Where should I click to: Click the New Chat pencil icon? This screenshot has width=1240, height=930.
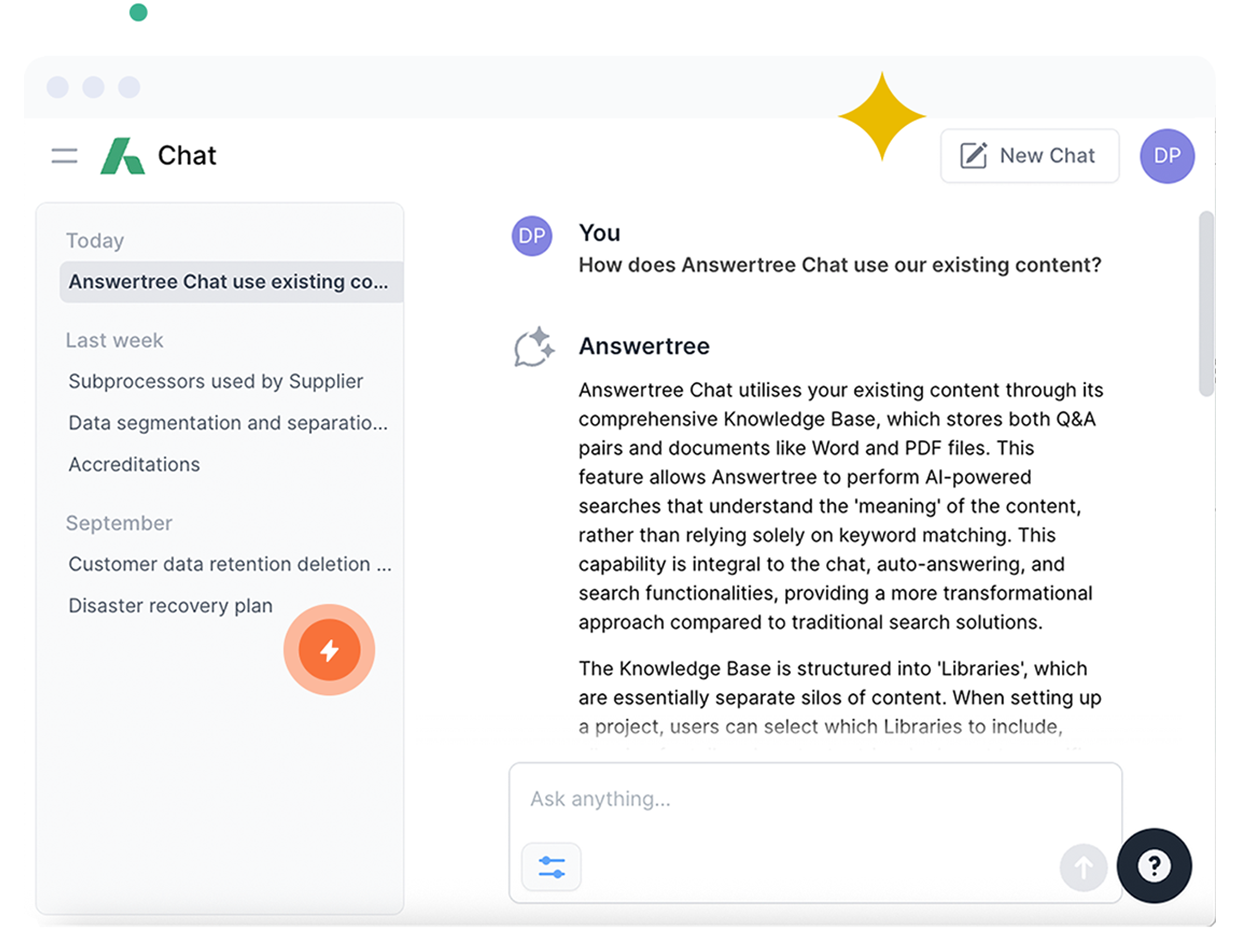[x=972, y=155]
